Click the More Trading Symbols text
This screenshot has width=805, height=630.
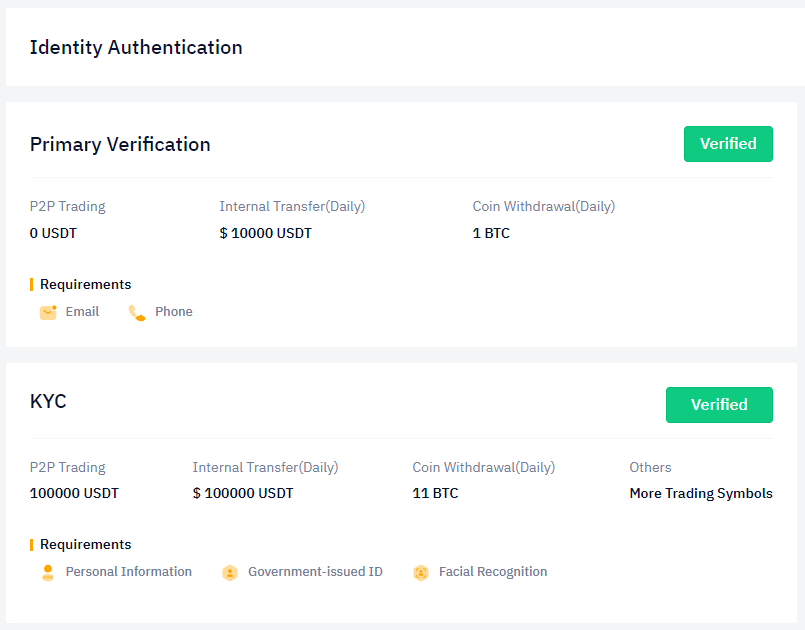point(700,493)
